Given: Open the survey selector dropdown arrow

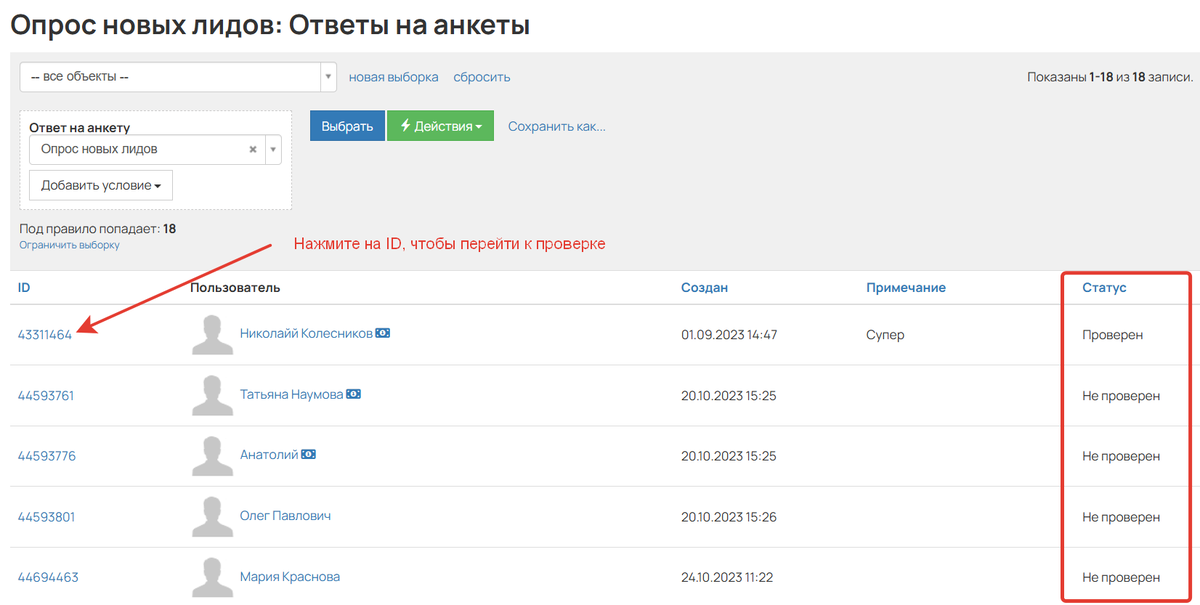Looking at the screenshot, I should pos(271,147).
